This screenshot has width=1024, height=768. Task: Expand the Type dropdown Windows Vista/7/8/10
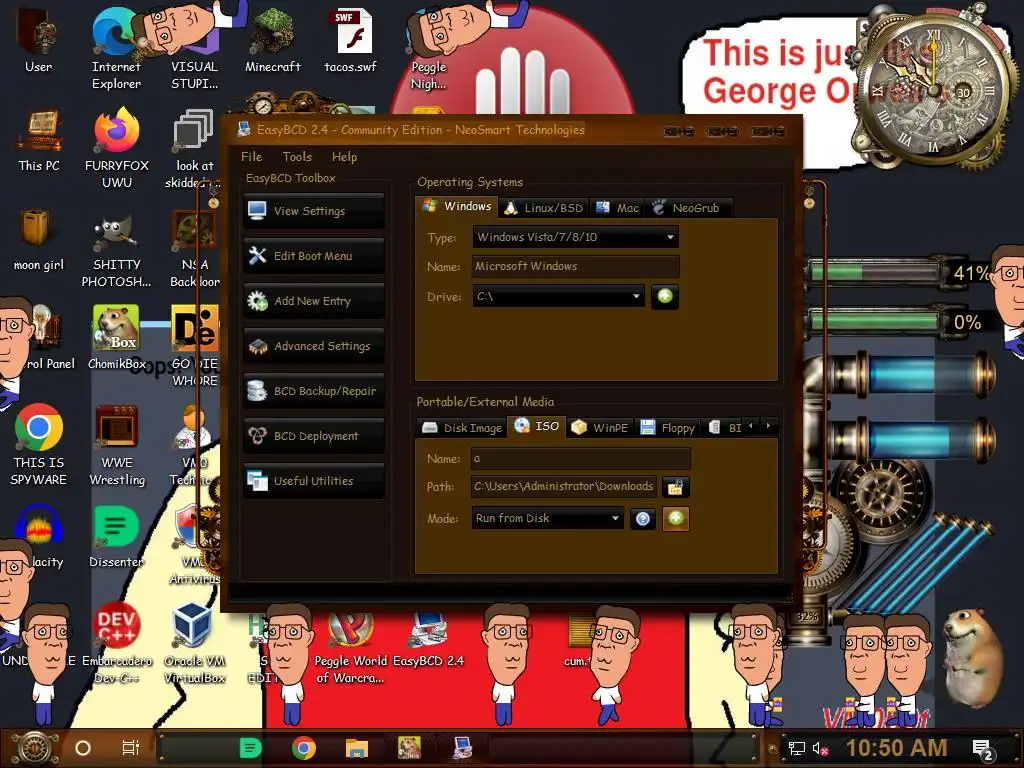click(575, 237)
